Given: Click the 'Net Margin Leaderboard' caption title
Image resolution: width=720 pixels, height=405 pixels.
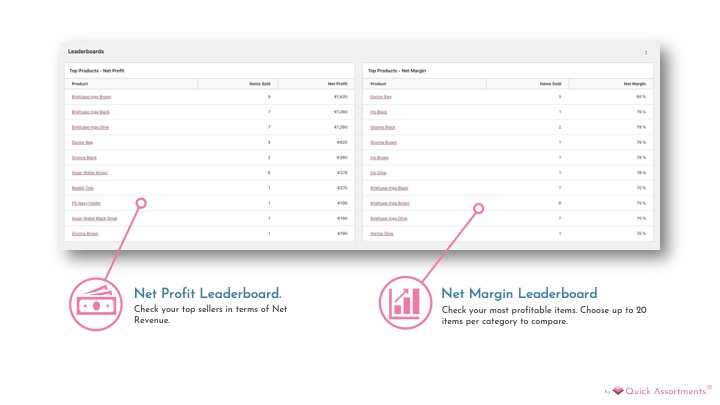Looking at the screenshot, I should click(x=519, y=293).
